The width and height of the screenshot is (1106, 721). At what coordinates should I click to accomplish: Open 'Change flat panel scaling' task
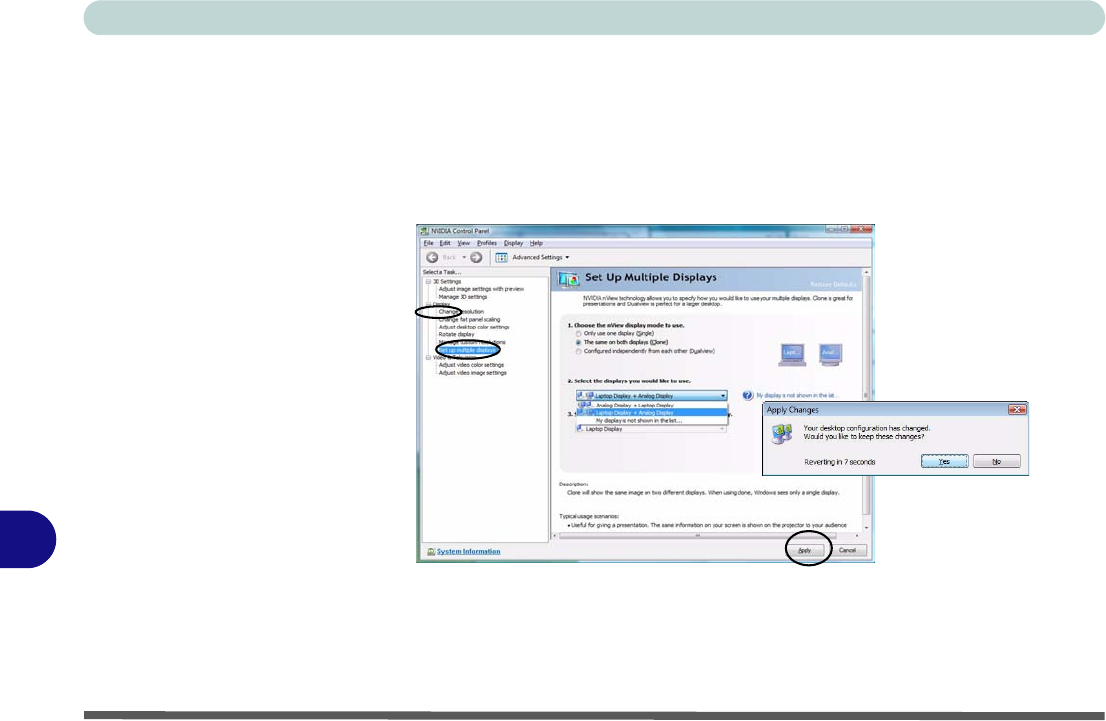[x=469, y=320]
